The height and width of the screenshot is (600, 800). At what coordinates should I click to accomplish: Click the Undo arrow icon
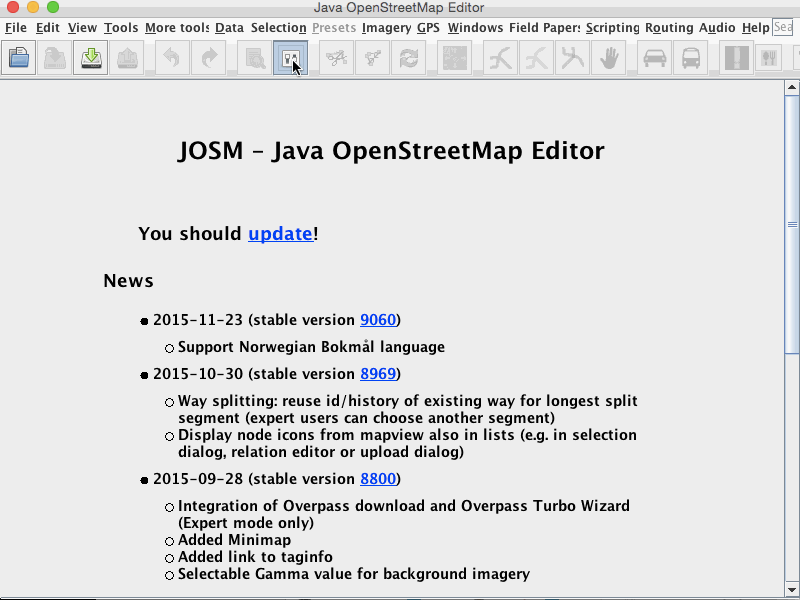pyautogui.click(x=172, y=58)
